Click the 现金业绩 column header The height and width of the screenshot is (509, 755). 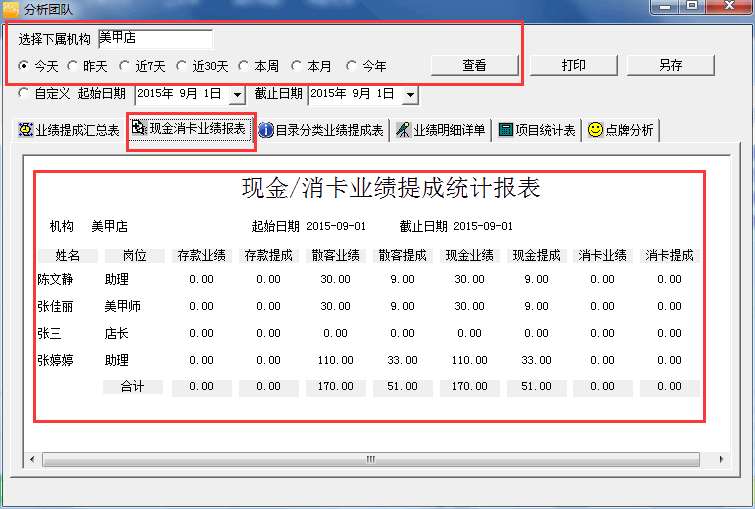pyautogui.click(x=469, y=256)
